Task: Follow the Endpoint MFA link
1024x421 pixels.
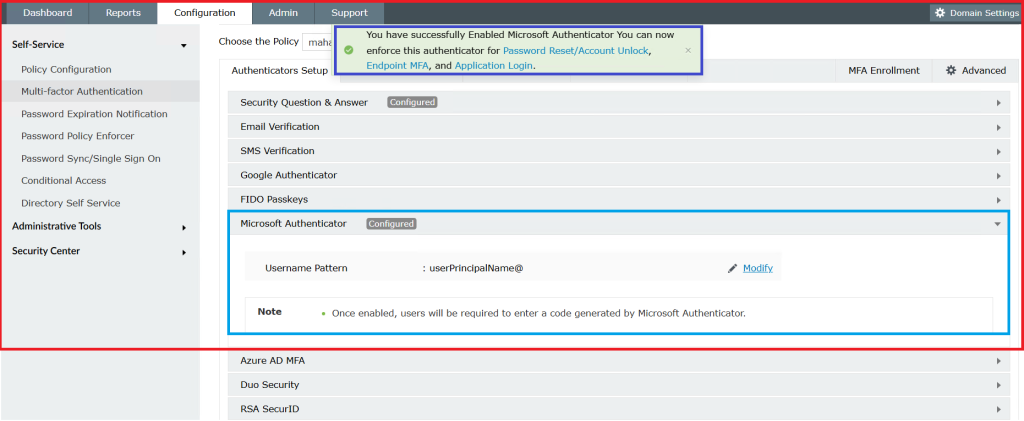Action: pos(398,65)
